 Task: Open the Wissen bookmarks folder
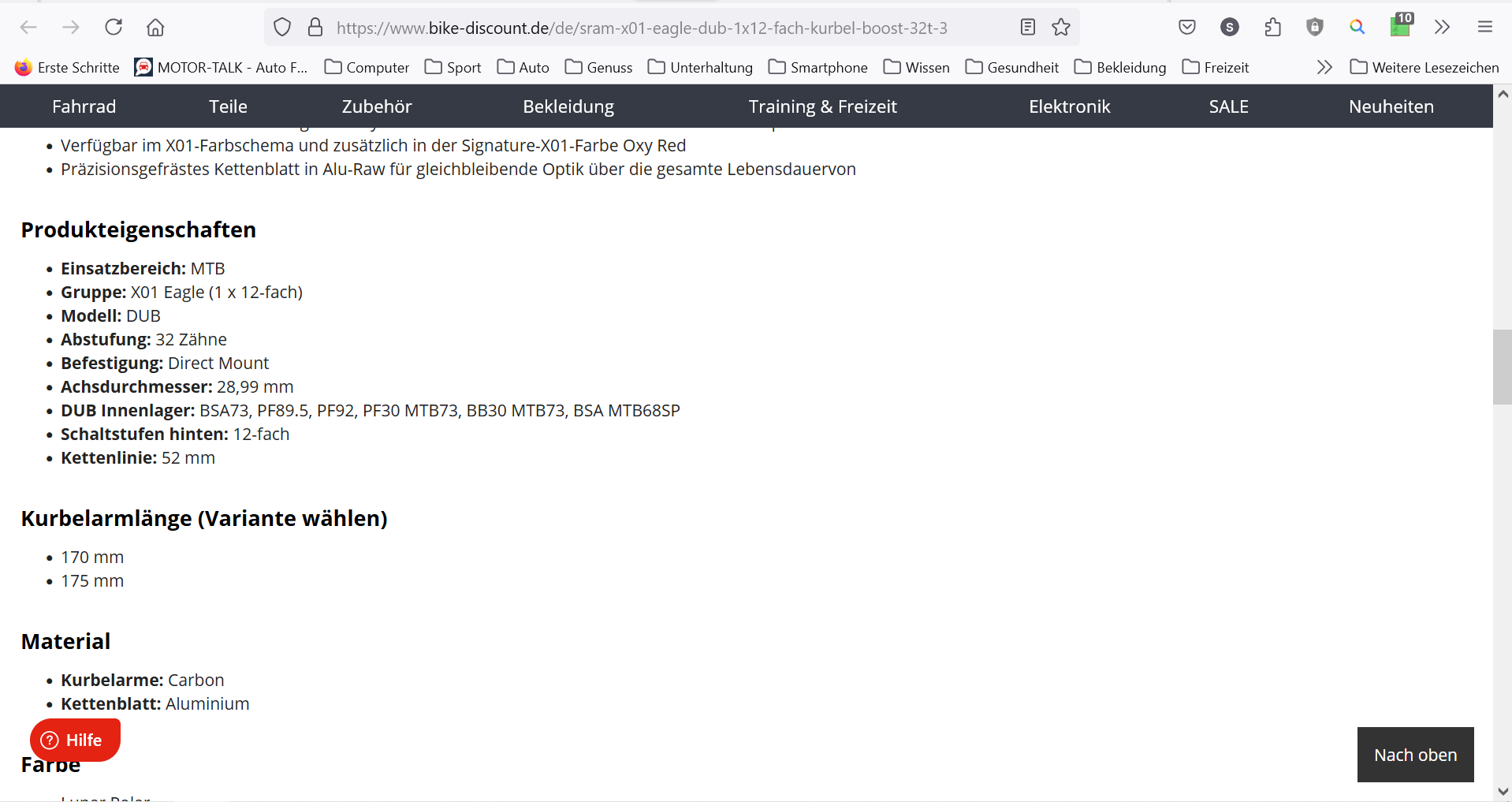tap(917, 68)
